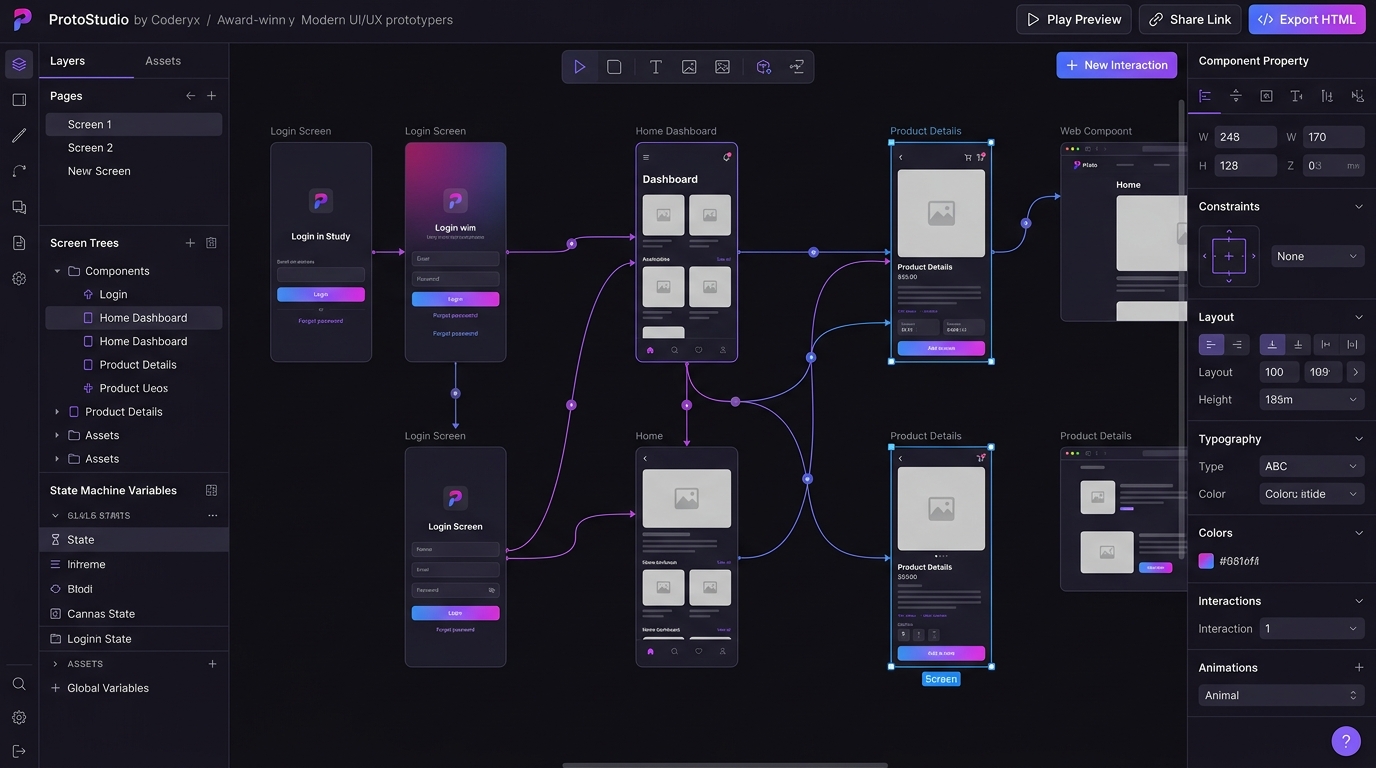
Task: Open the None constraints dropdown
Action: coord(1318,257)
